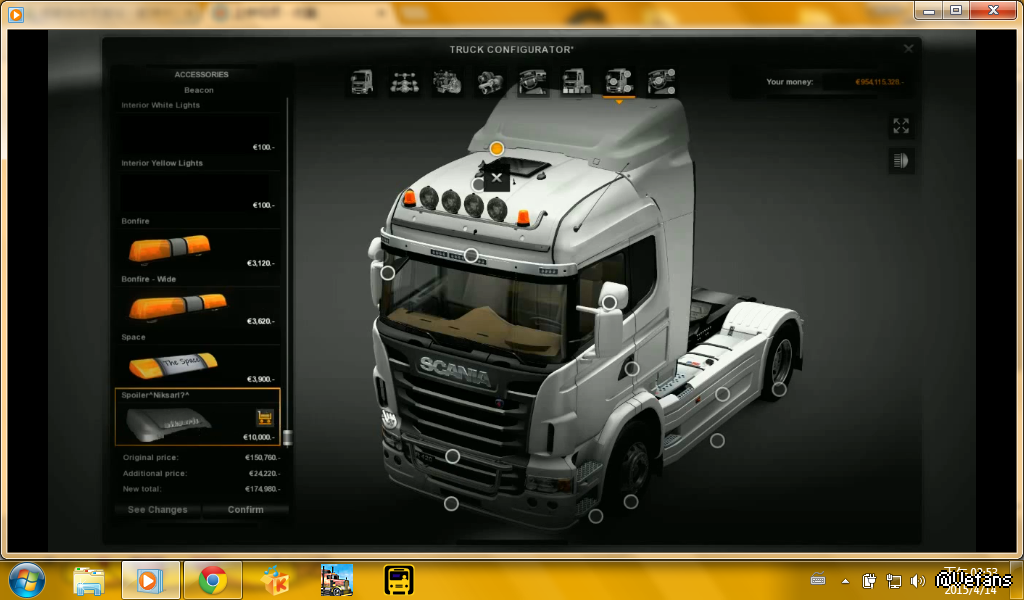Select the orange roof accessory slot marker

coord(496,148)
